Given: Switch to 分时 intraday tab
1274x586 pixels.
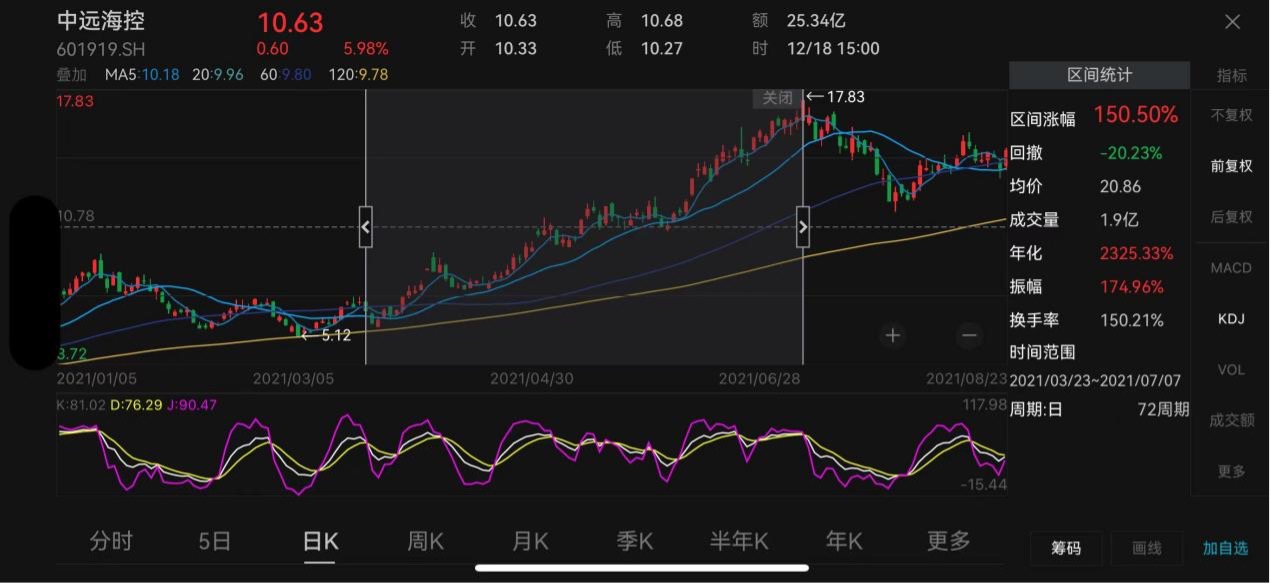Looking at the screenshot, I should pyautogui.click(x=111, y=541).
